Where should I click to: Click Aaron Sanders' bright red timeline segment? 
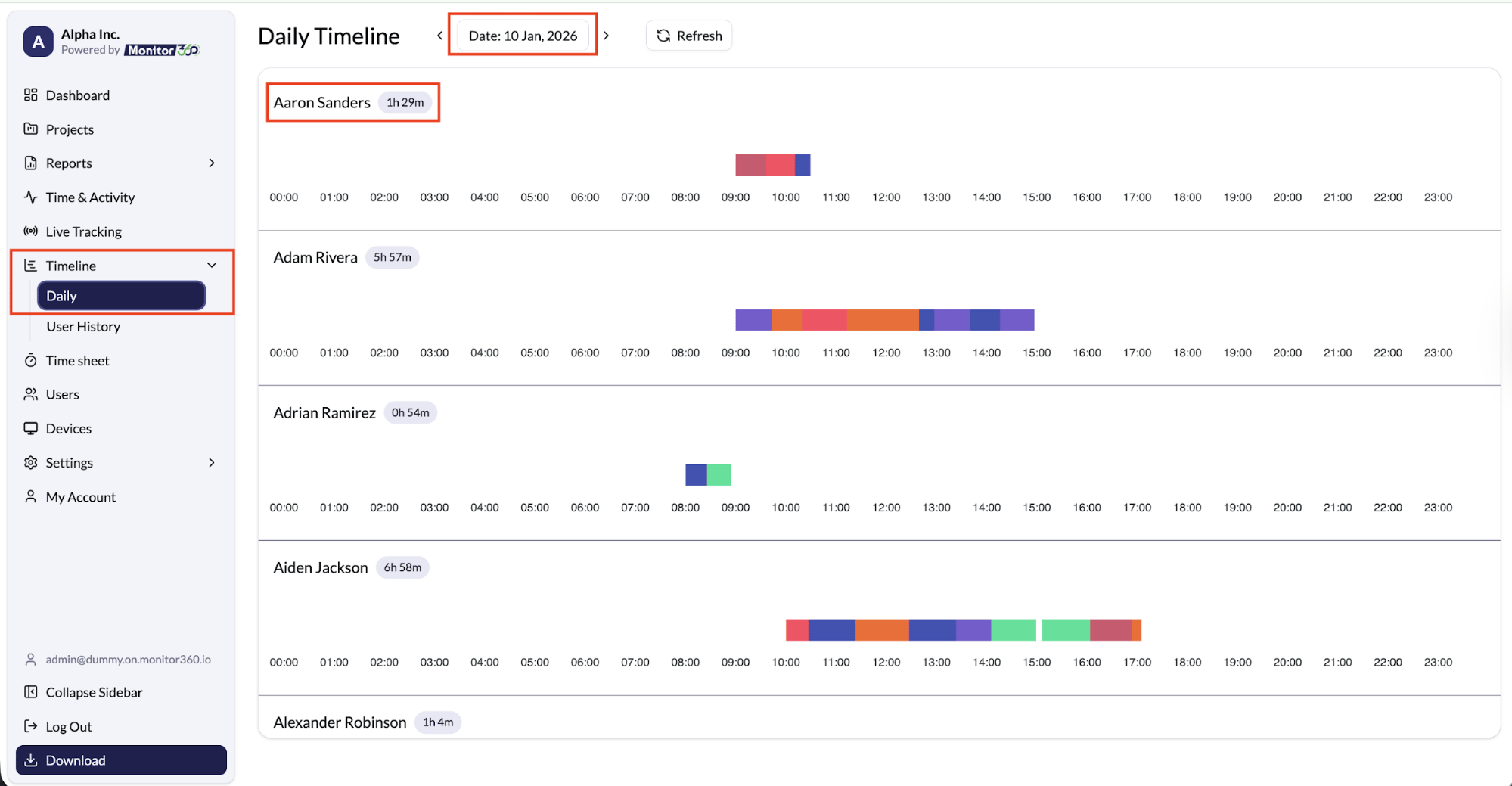780,165
